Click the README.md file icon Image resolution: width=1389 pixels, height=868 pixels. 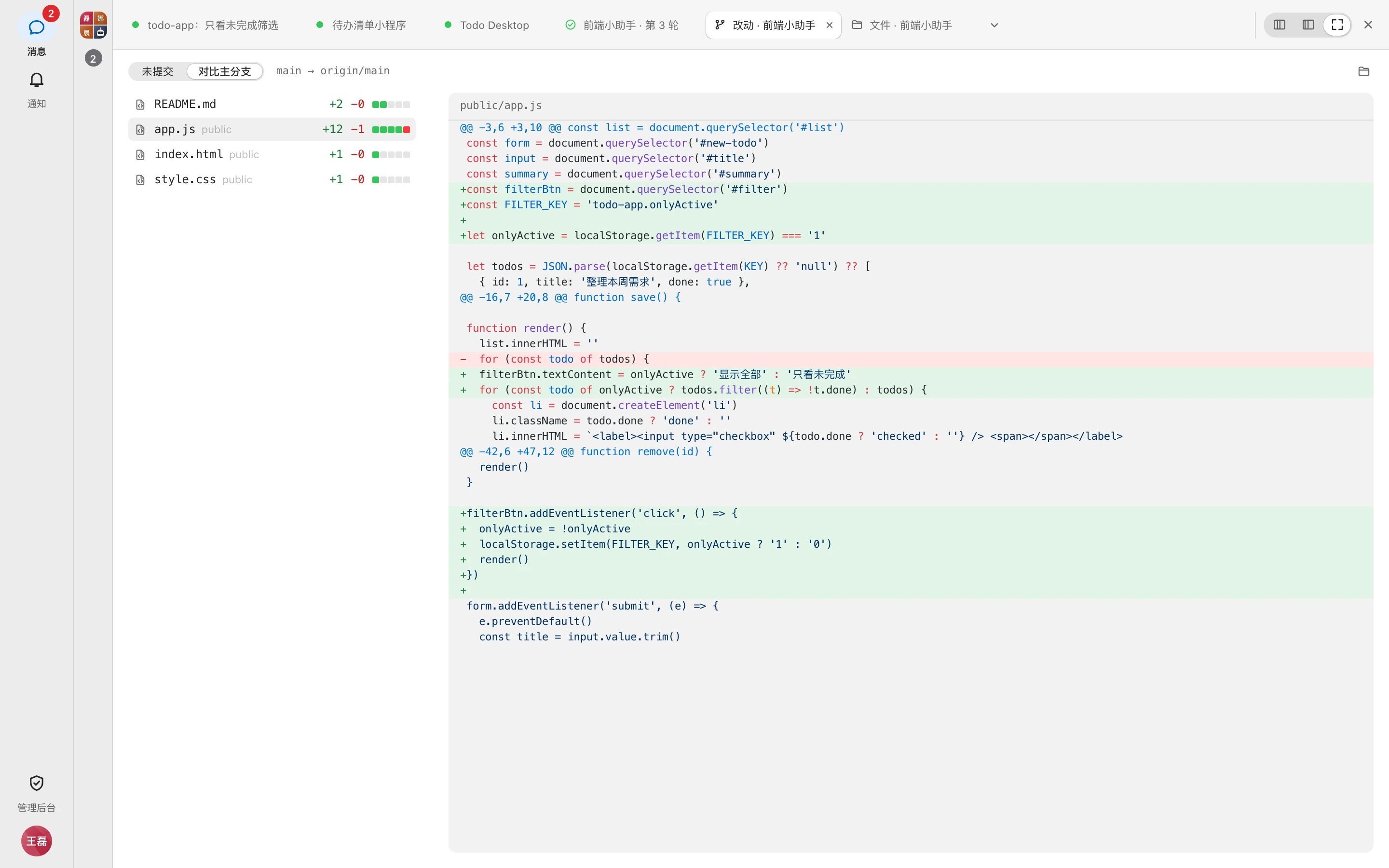tap(140, 105)
